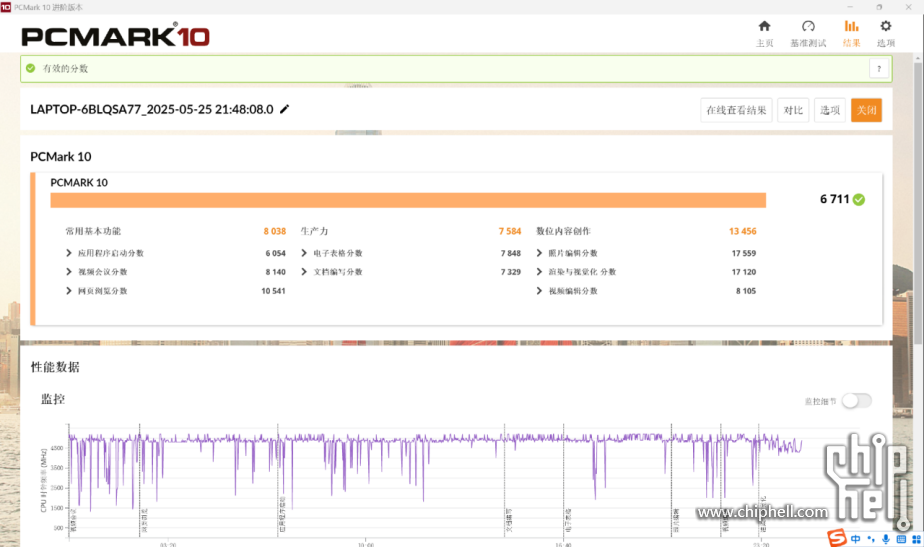Image resolution: width=924 pixels, height=547 pixels.
Task: Click the spreadsheet score 7 848
Action: (x=511, y=253)
